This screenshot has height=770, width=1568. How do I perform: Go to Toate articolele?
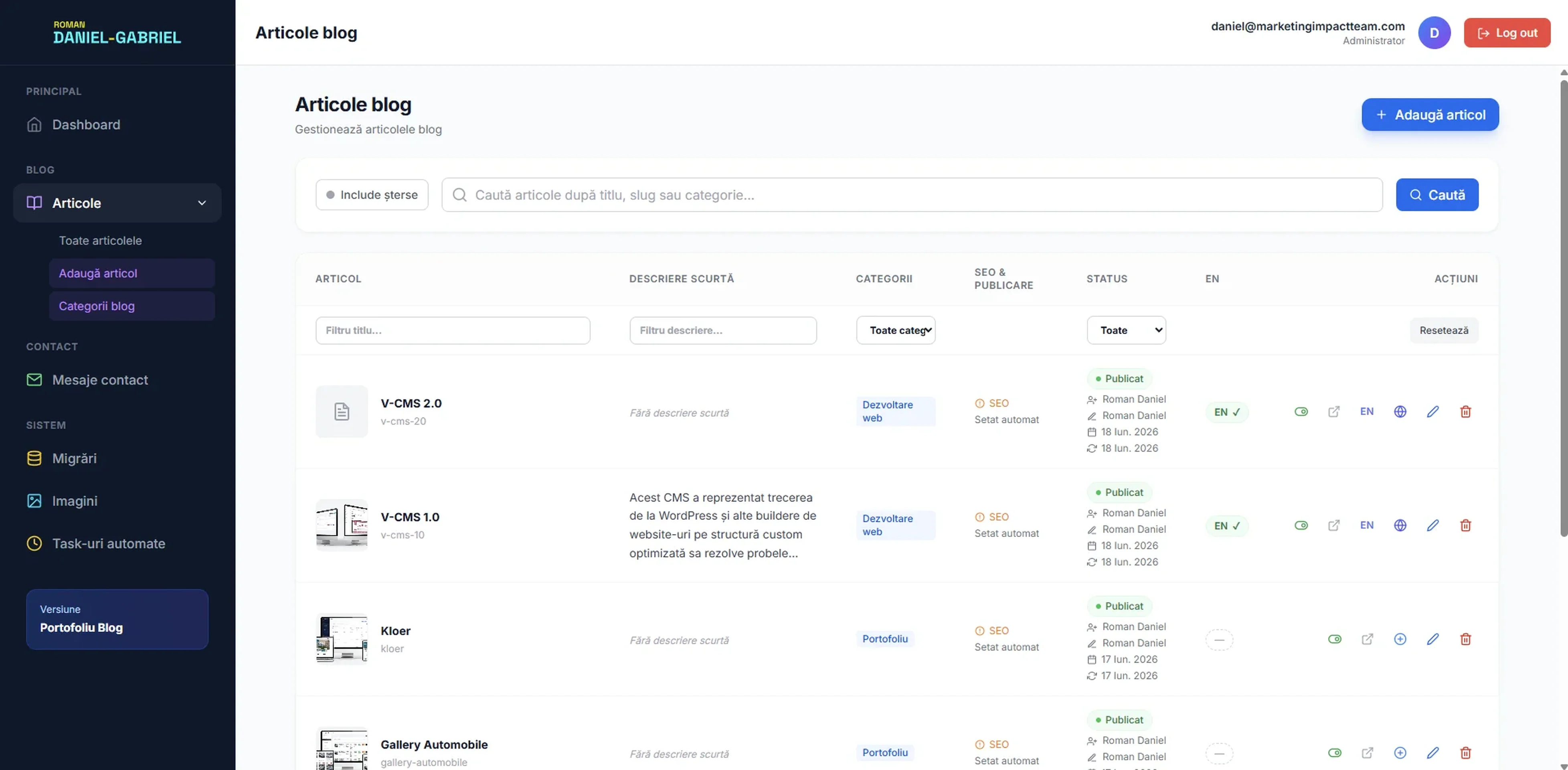tap(132, 241)
